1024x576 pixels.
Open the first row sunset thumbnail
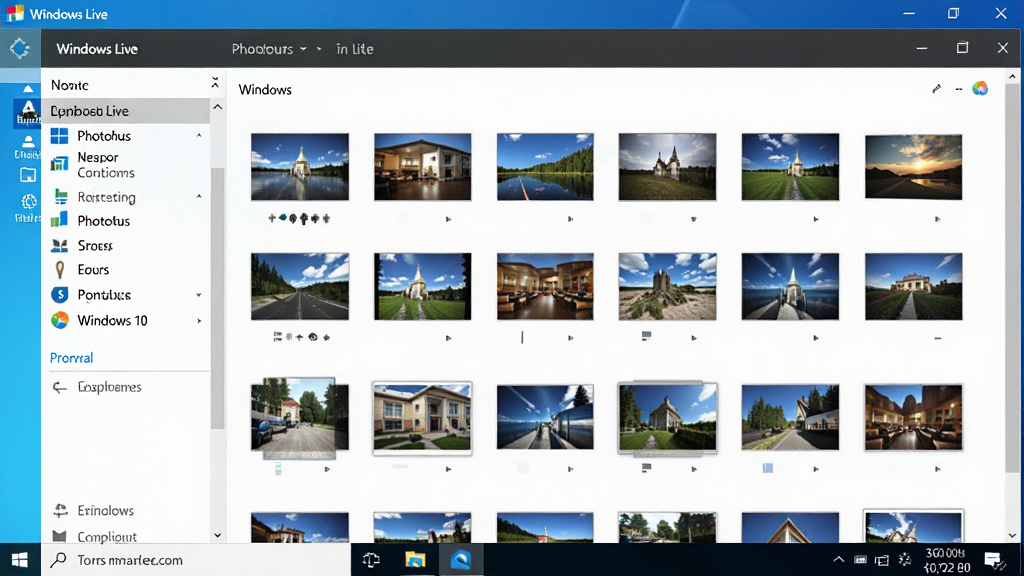(x=913, y=167)
